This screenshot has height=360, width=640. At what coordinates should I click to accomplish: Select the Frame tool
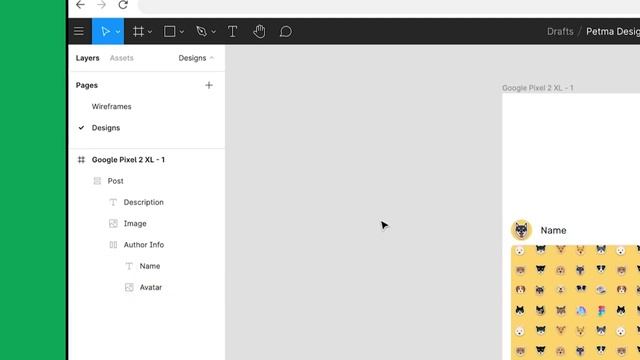(x=138, y=31)
